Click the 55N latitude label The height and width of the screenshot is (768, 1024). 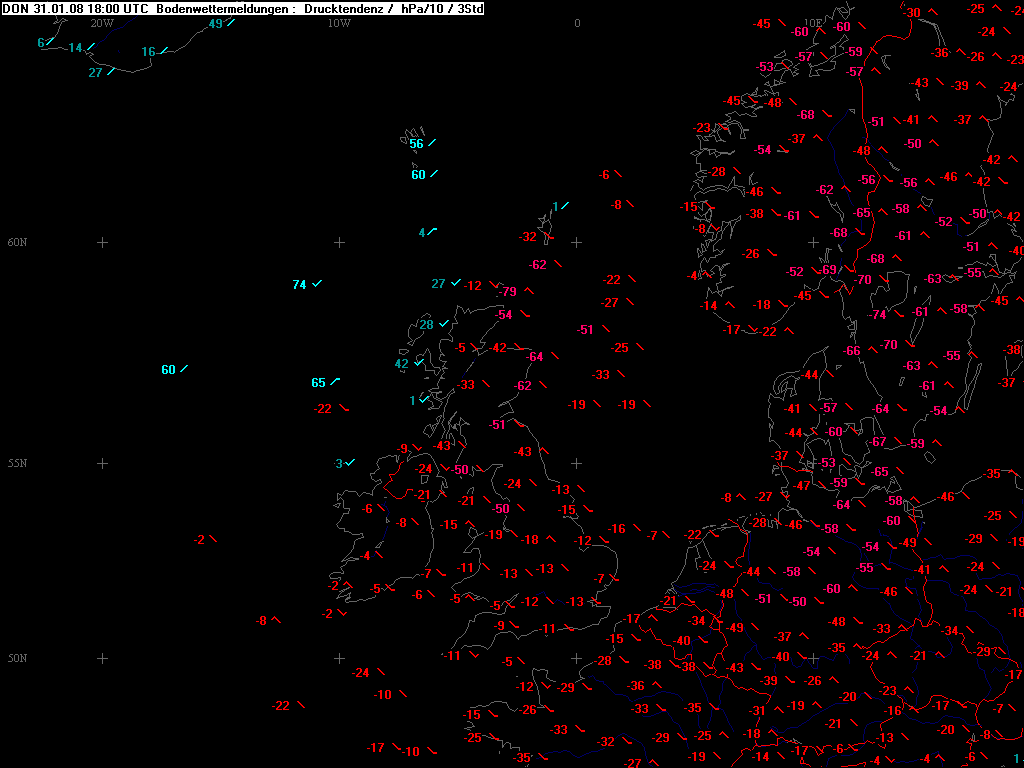[17, 463]
